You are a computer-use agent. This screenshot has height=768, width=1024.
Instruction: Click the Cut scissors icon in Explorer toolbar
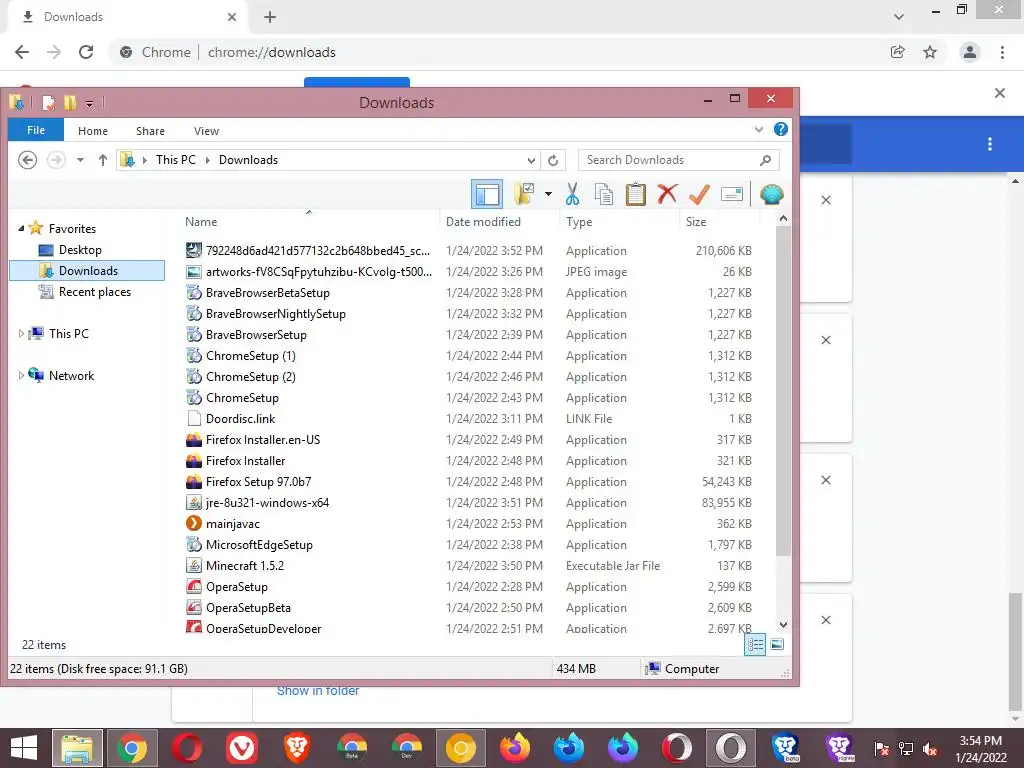572,194
